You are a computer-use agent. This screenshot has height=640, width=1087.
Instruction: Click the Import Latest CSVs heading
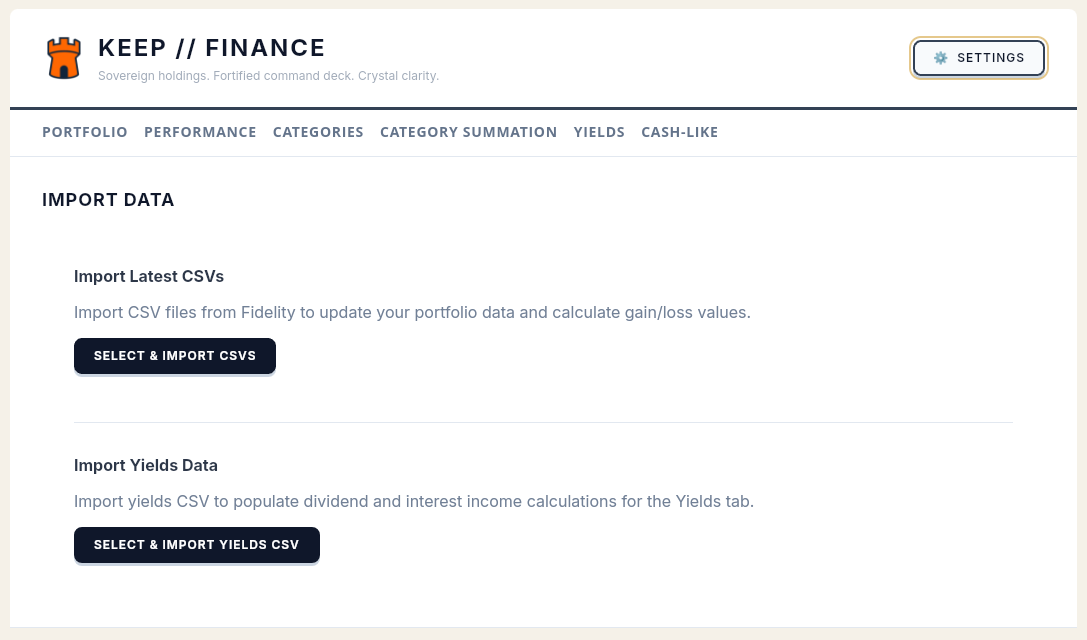pyautogui.click(x=149, y=277)
